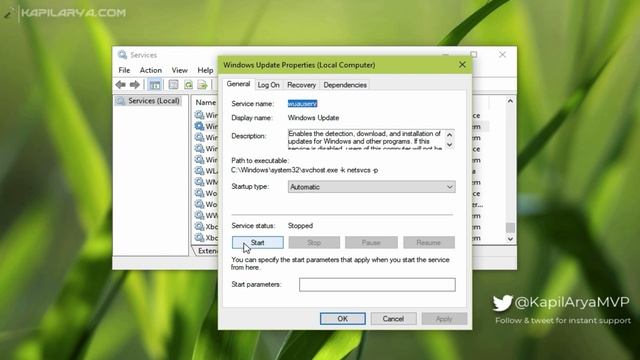This screenshot has width=640, height=360.
Task: Click the Services list scrollbar up arrow
Action: (510, 101)
